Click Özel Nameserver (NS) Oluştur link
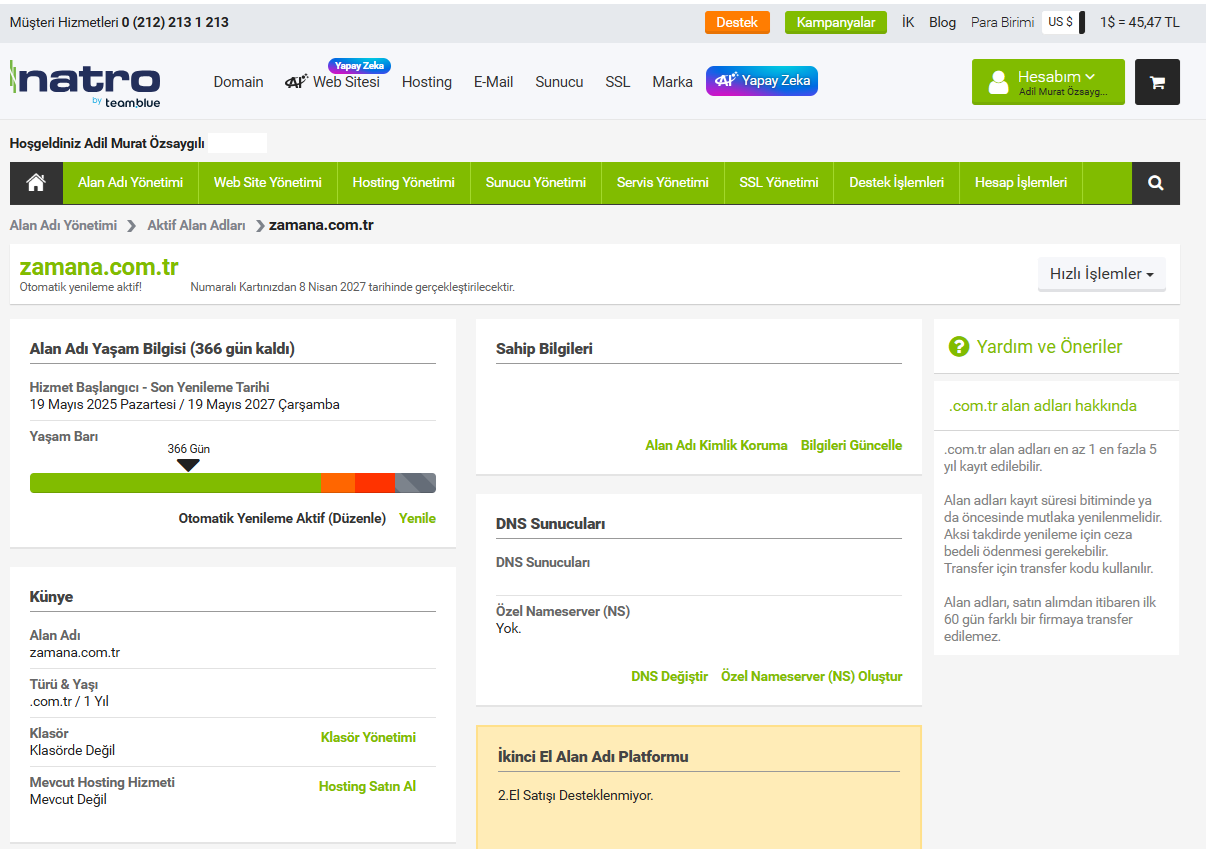 pyautogui.click(x=811, y=676)
